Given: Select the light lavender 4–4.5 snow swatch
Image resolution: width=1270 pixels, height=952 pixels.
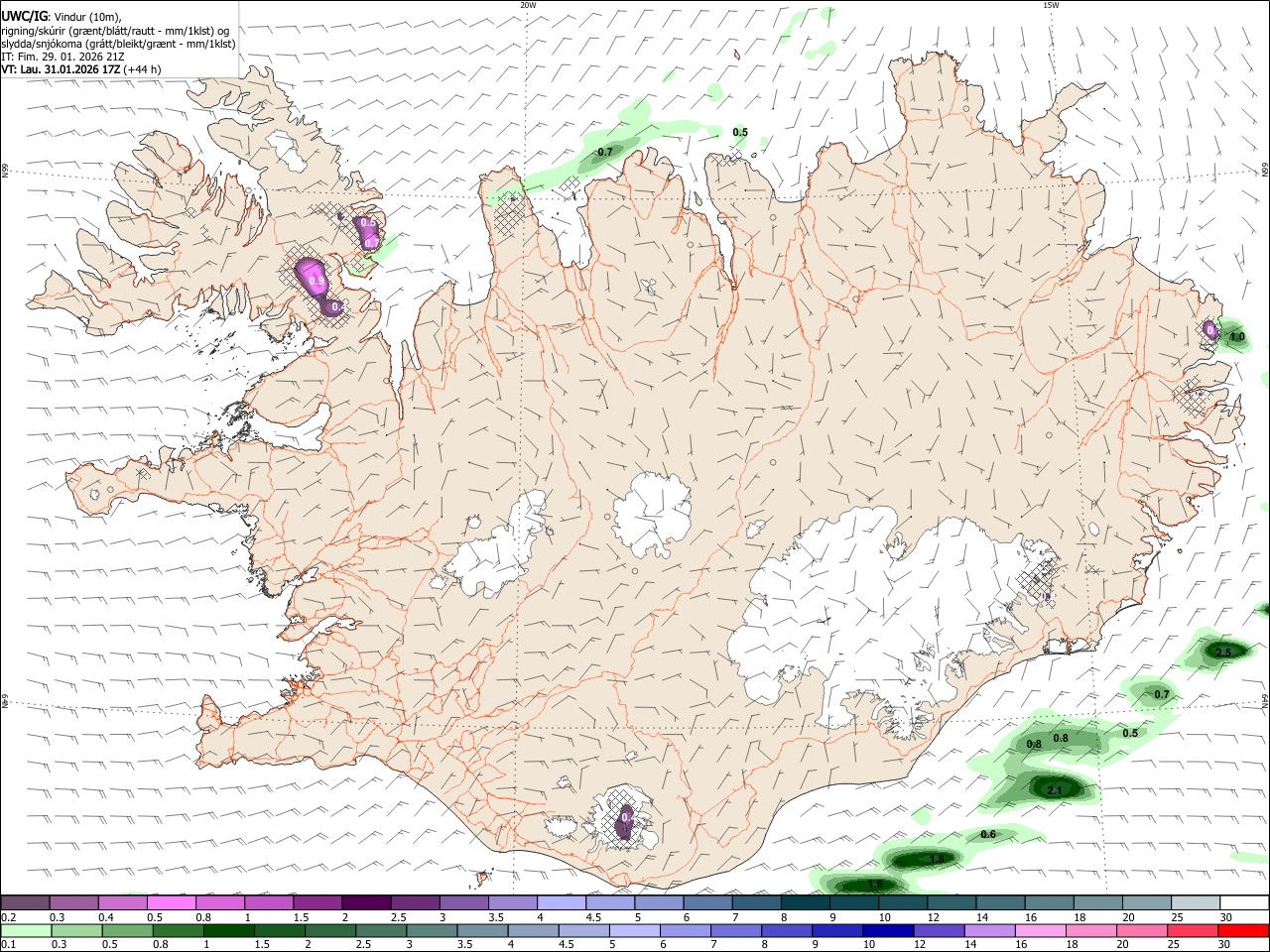Looking at the screenshot, I should pos(562,903).
